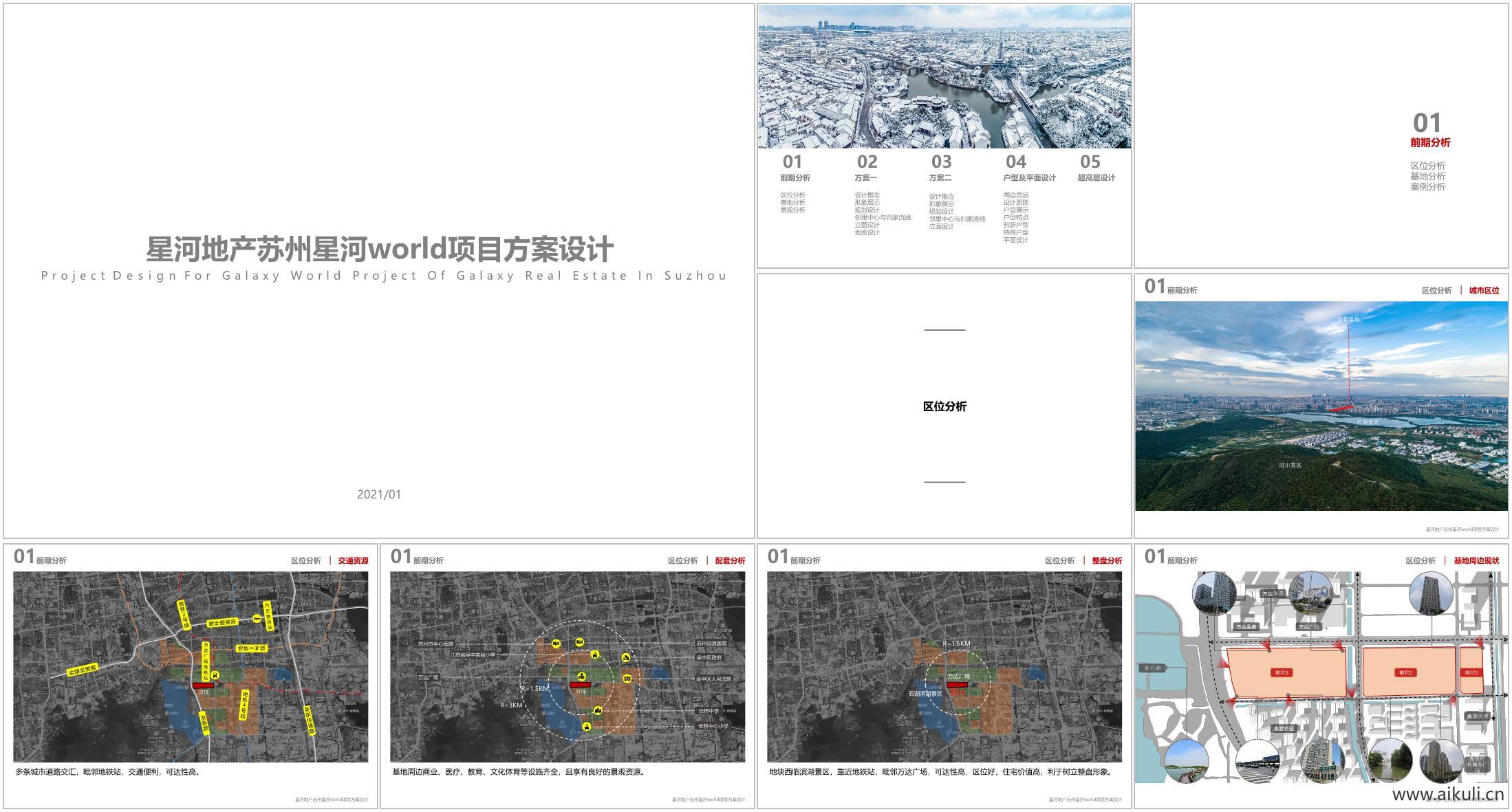Click the yellow icon linked to 吴中区人民法院
The height and width of the screenshot is (812, 1512).
[627, 679]
